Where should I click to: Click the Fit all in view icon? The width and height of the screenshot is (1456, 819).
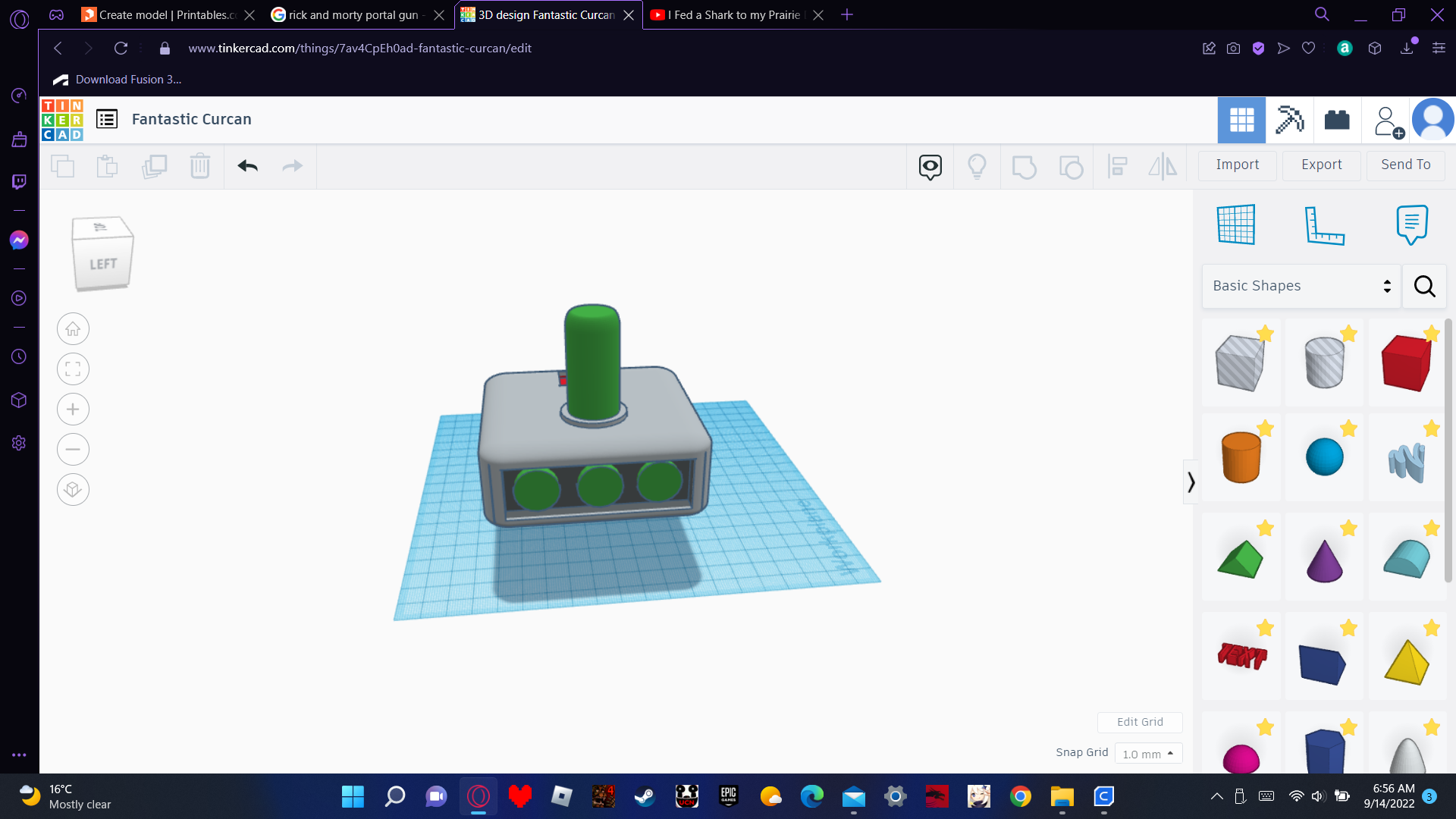[x=73, y=369]
